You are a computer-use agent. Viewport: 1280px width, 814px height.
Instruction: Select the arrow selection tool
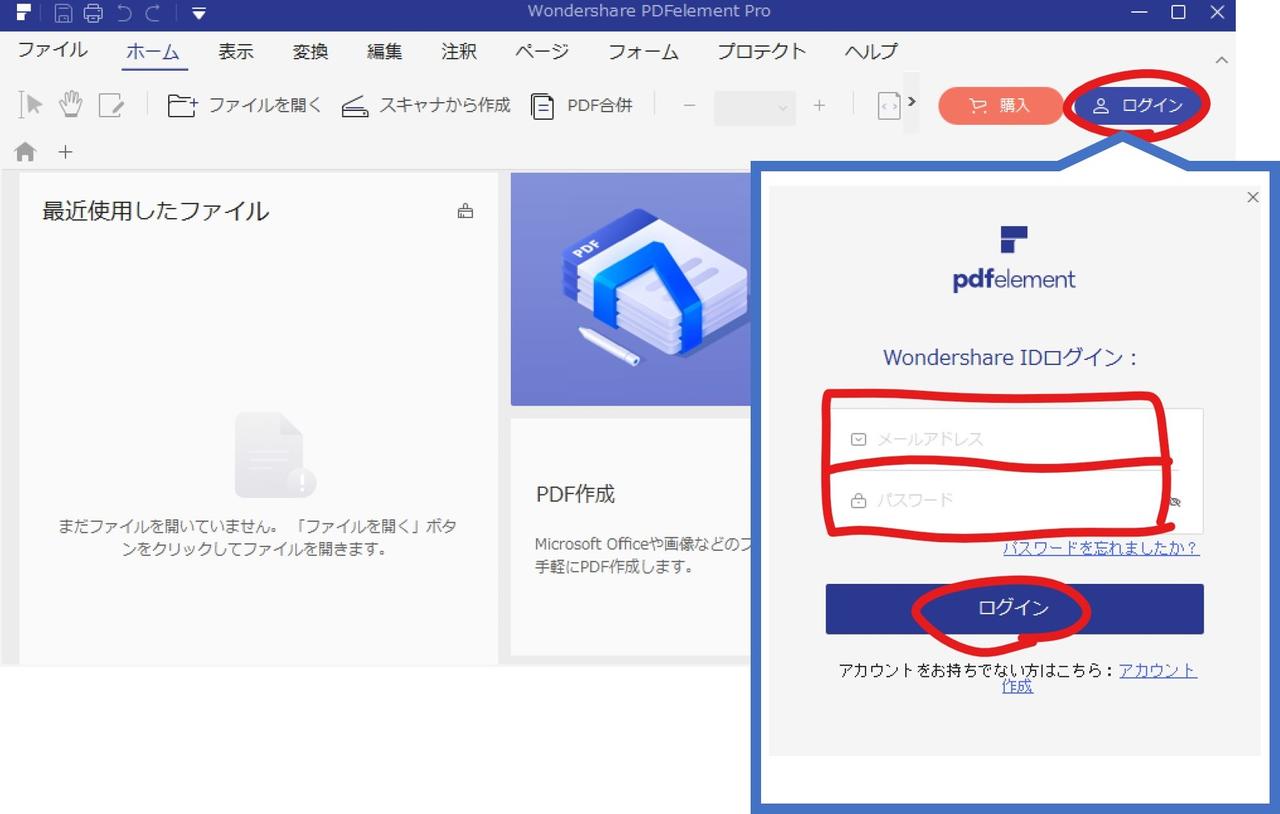pyautogui.click(x=32, y=104)
